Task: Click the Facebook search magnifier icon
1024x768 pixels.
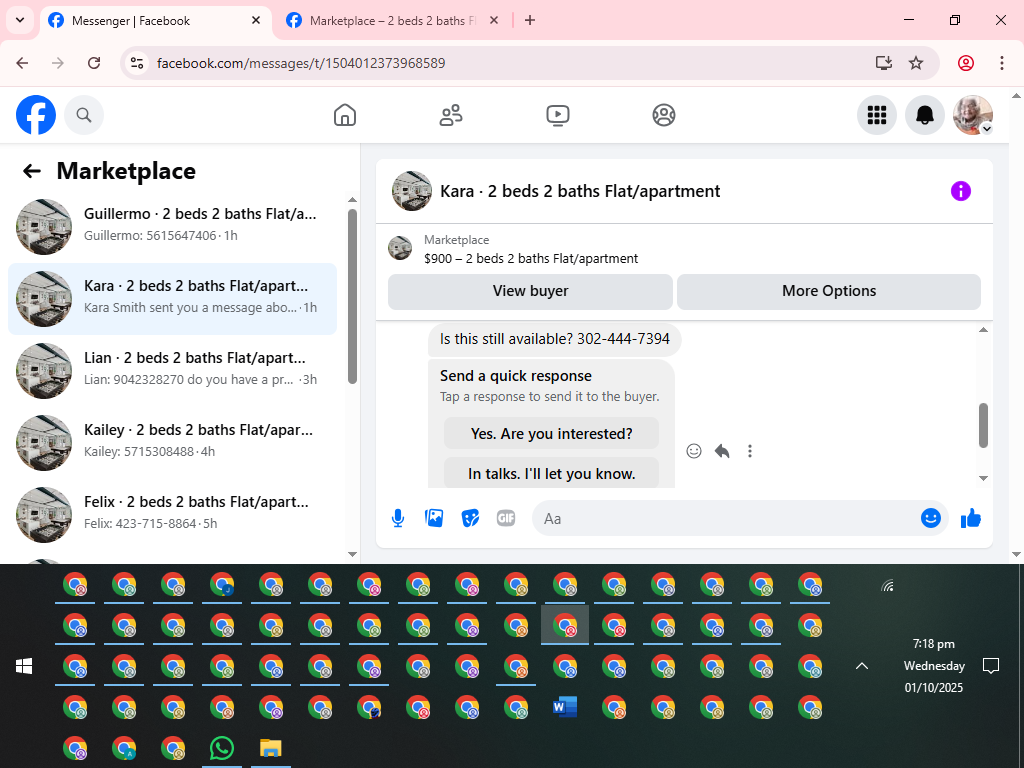Action: (84, 115)
